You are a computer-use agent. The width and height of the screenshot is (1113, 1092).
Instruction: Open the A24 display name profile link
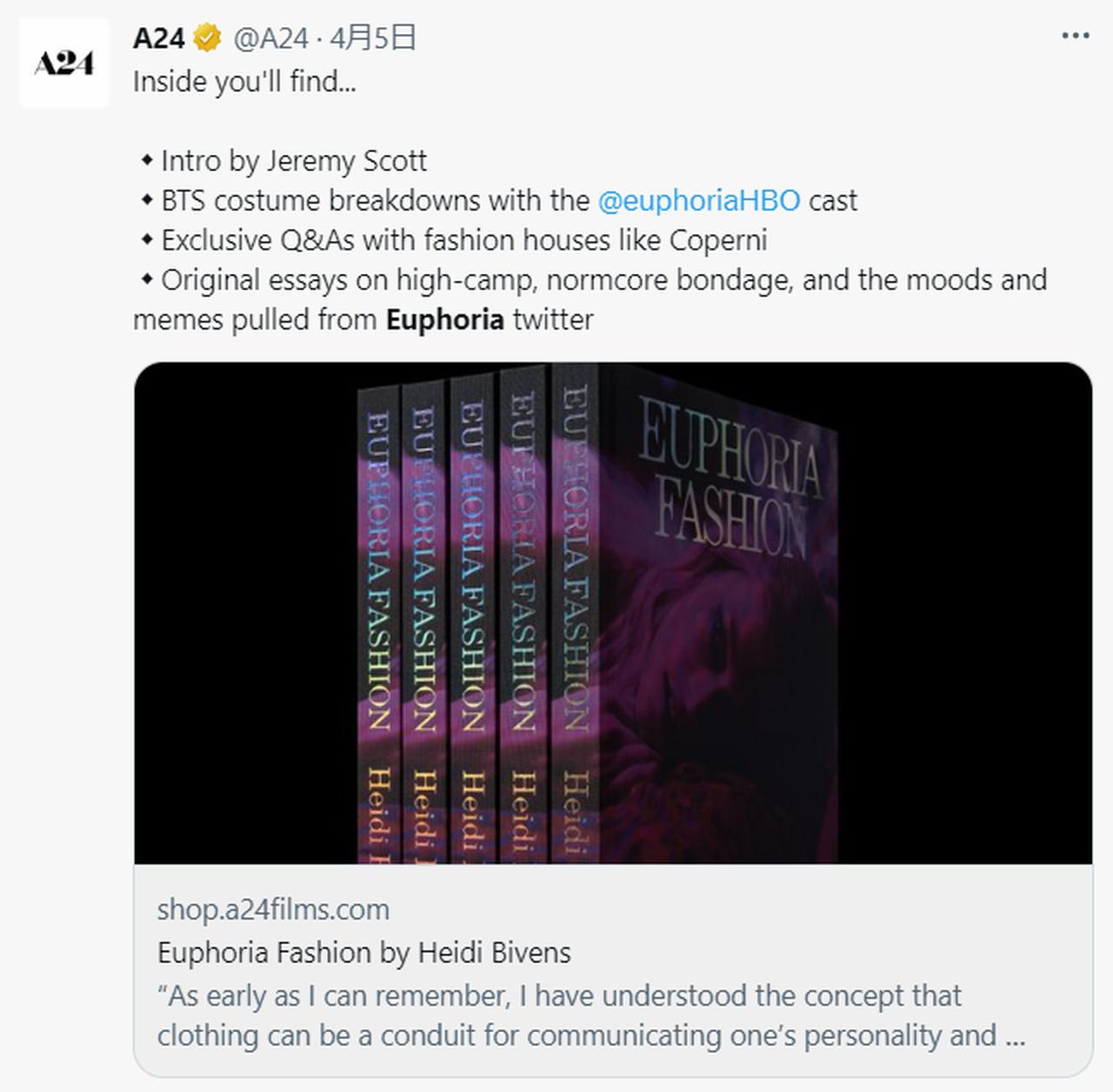coord(159,38)
